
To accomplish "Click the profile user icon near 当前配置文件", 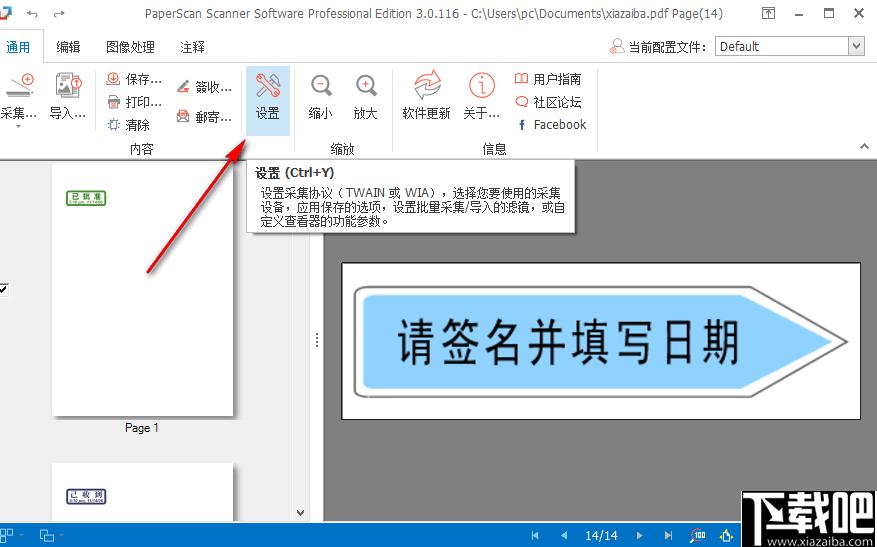I will 616,46.
